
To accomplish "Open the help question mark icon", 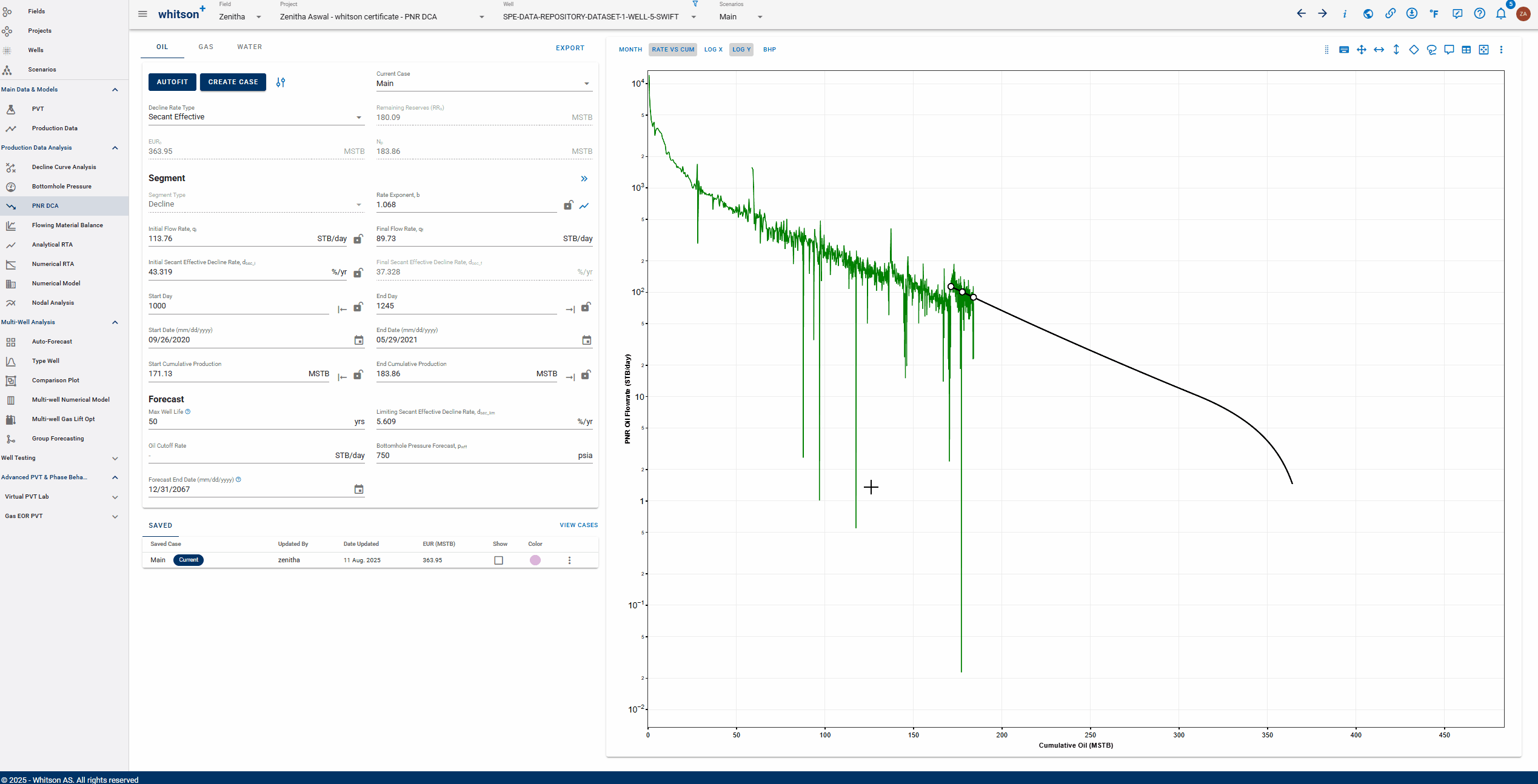I will click(x=1480, y=14).
